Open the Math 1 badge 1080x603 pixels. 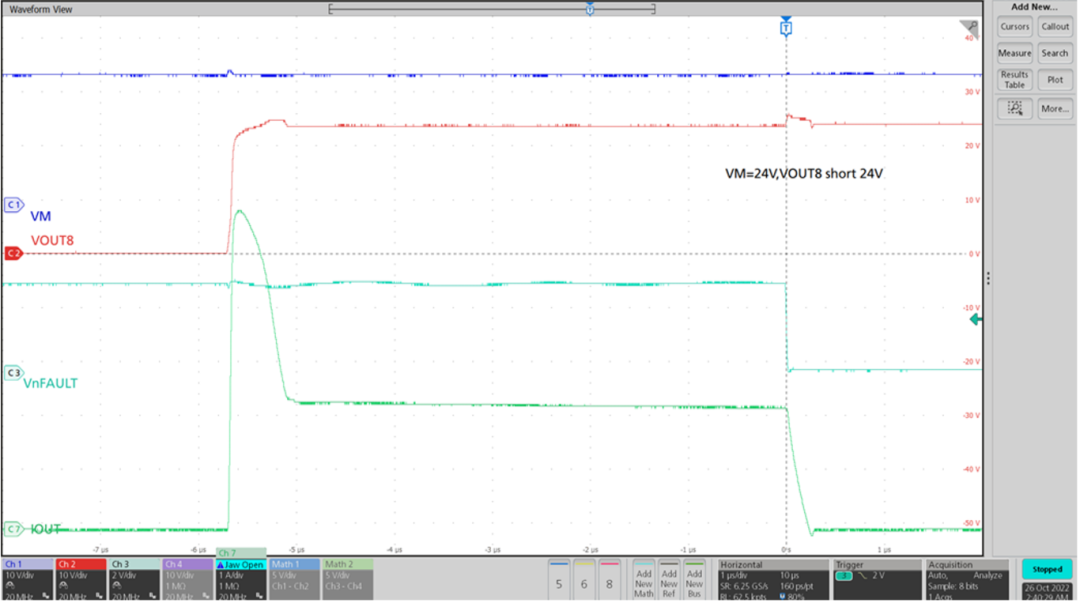294,580
